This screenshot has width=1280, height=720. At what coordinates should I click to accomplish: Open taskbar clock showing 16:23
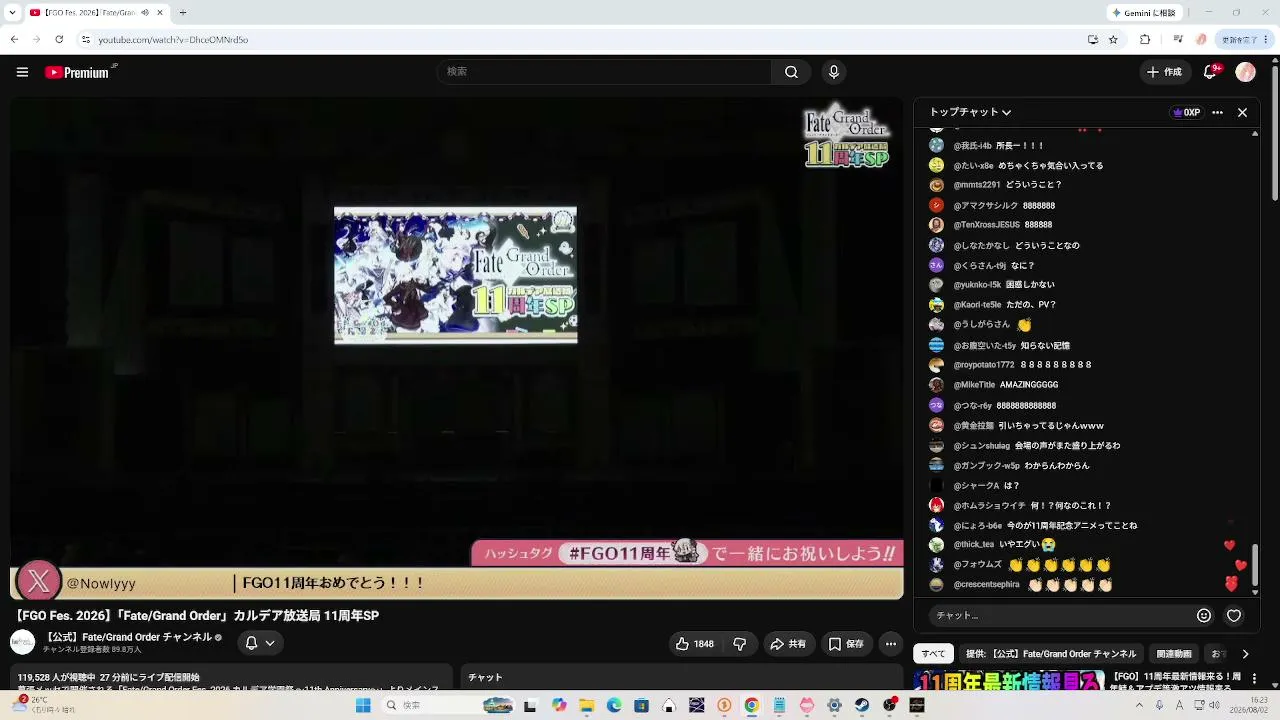(x=1249, y=705)
